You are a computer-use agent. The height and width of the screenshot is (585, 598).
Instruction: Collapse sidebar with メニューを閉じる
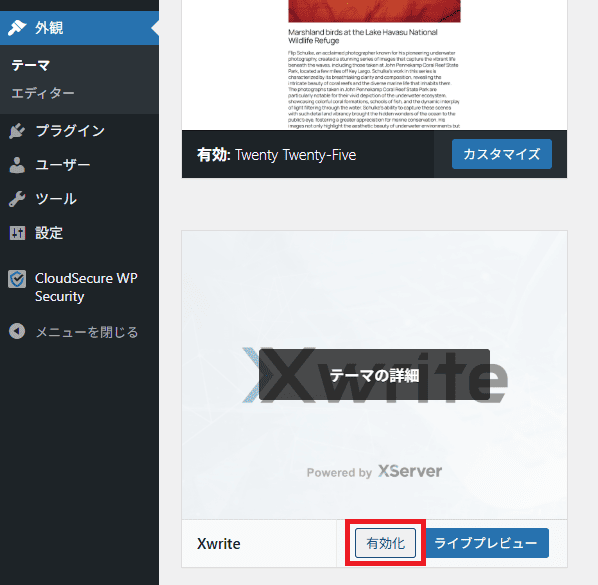tap(79, 332)
